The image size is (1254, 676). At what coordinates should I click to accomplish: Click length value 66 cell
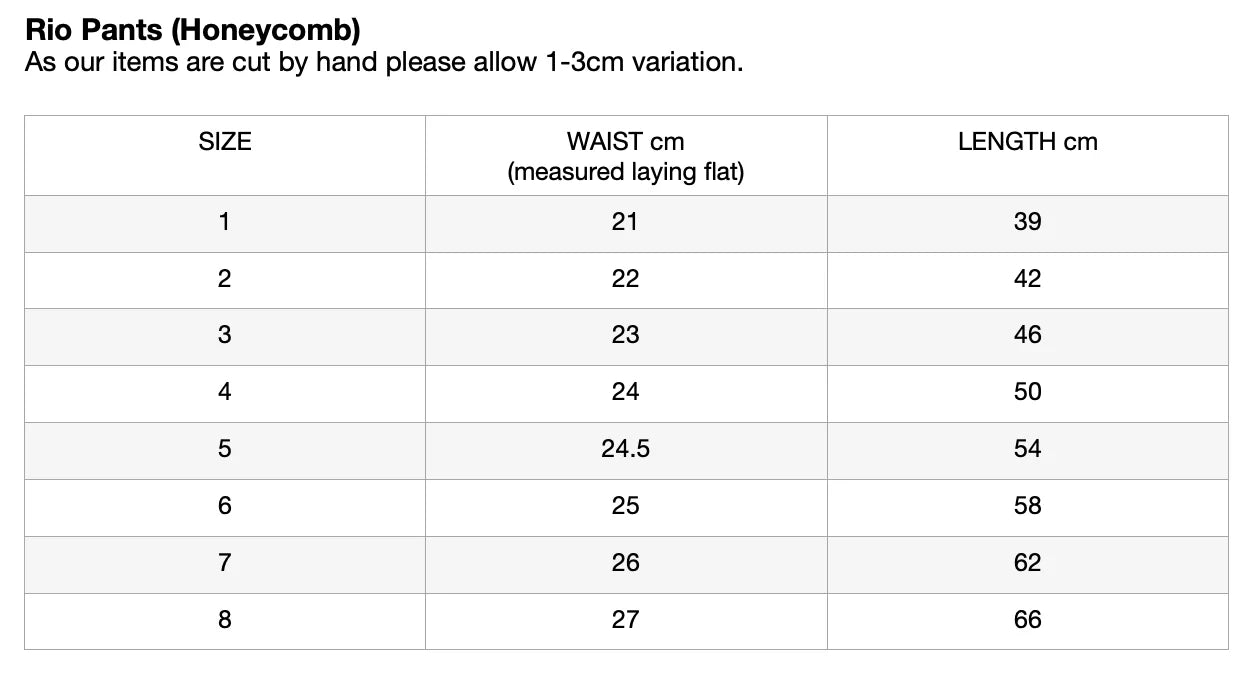coord(1027,620)
